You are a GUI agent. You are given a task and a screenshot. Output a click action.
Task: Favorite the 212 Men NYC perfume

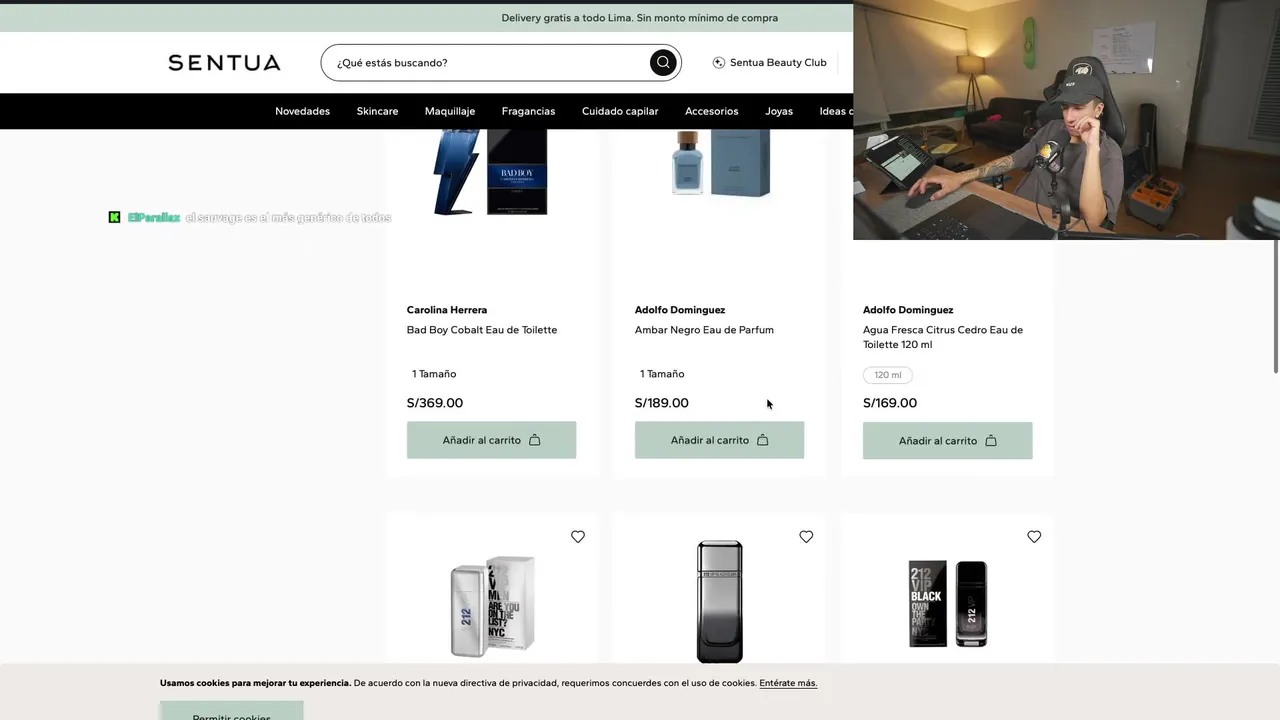coord(578,537)
